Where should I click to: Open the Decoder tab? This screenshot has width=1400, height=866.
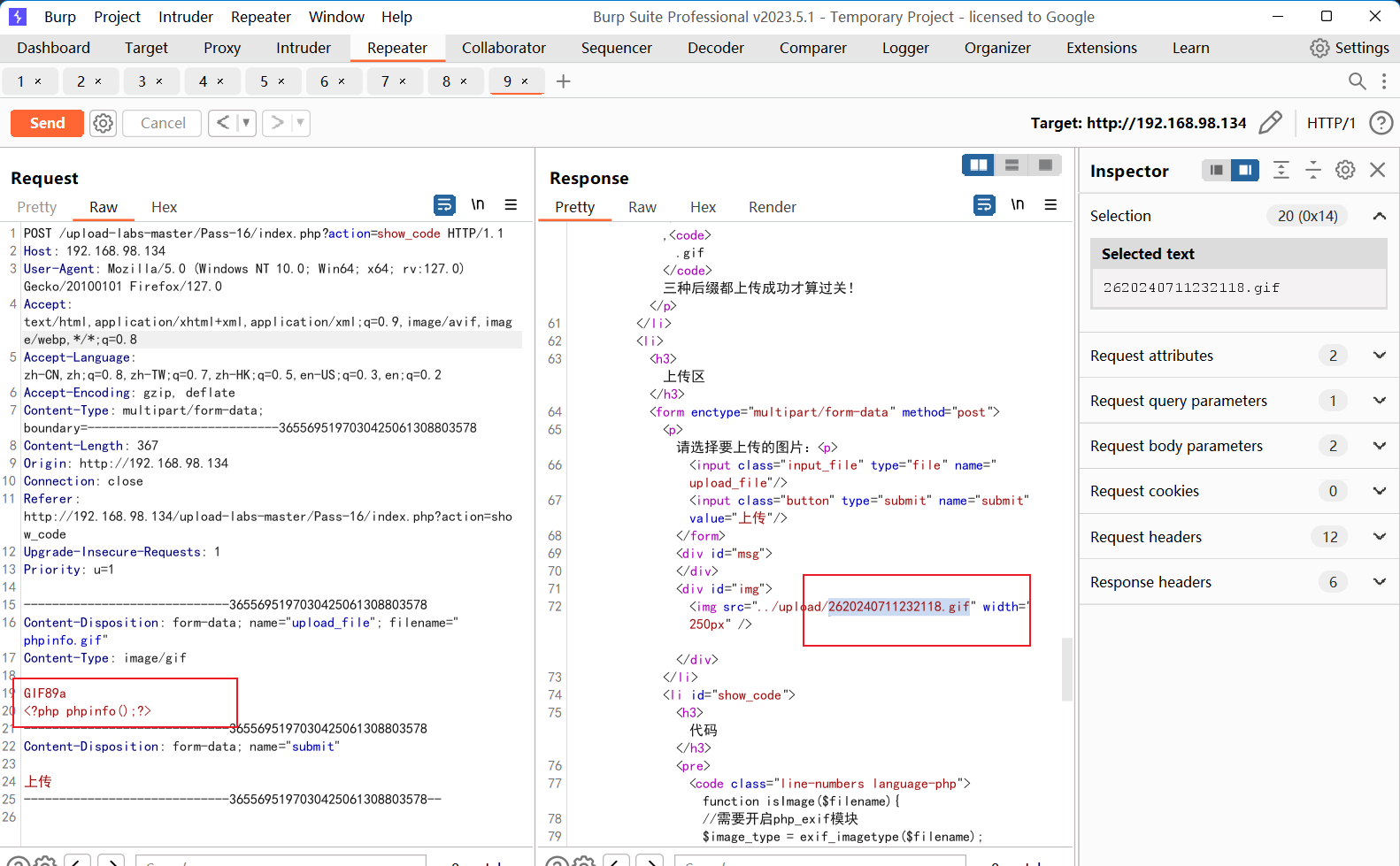[715, 48]
